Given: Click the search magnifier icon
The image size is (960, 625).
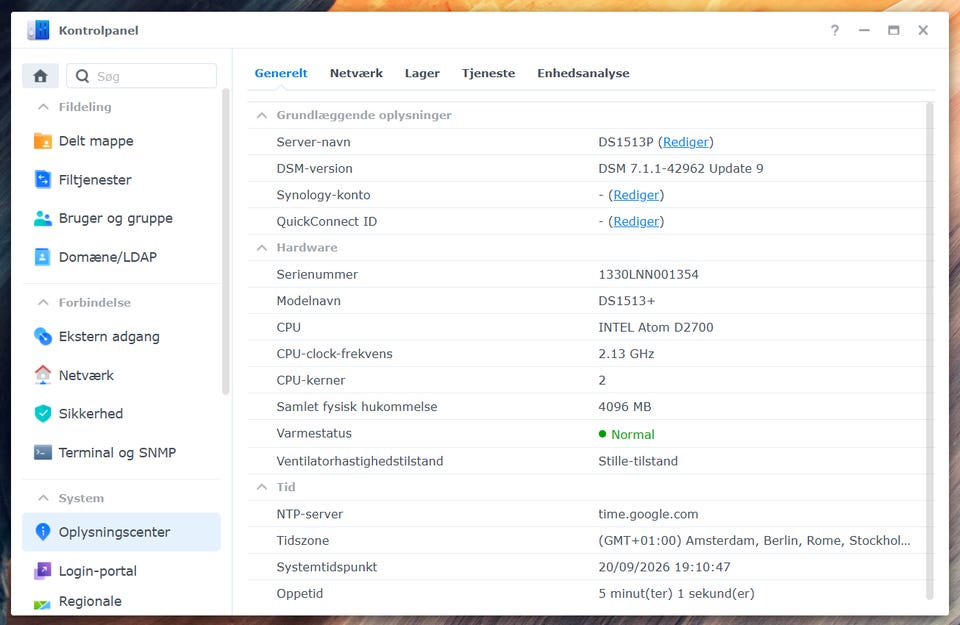Looking at the screenshot, I should click(x=82, y=76).
